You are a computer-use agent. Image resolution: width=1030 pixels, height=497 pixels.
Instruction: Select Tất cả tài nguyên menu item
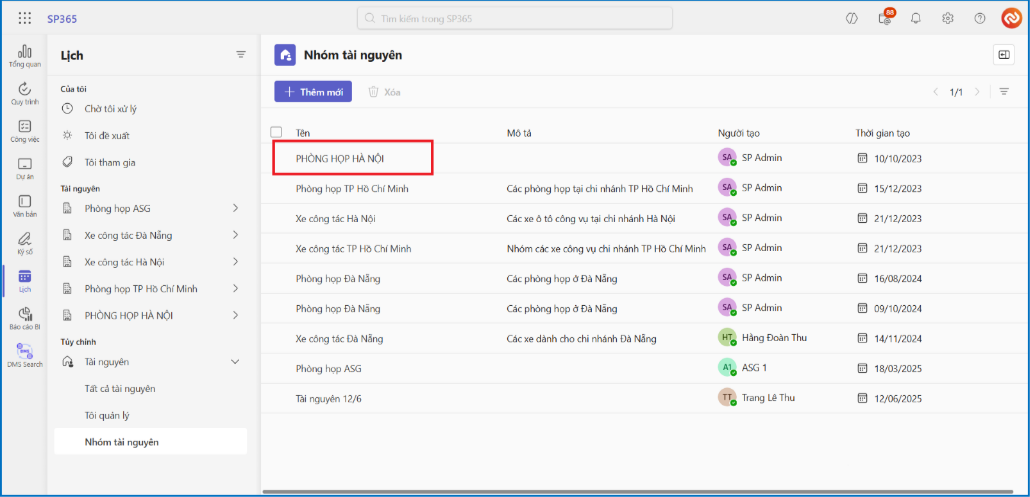[x=120, y=388]
